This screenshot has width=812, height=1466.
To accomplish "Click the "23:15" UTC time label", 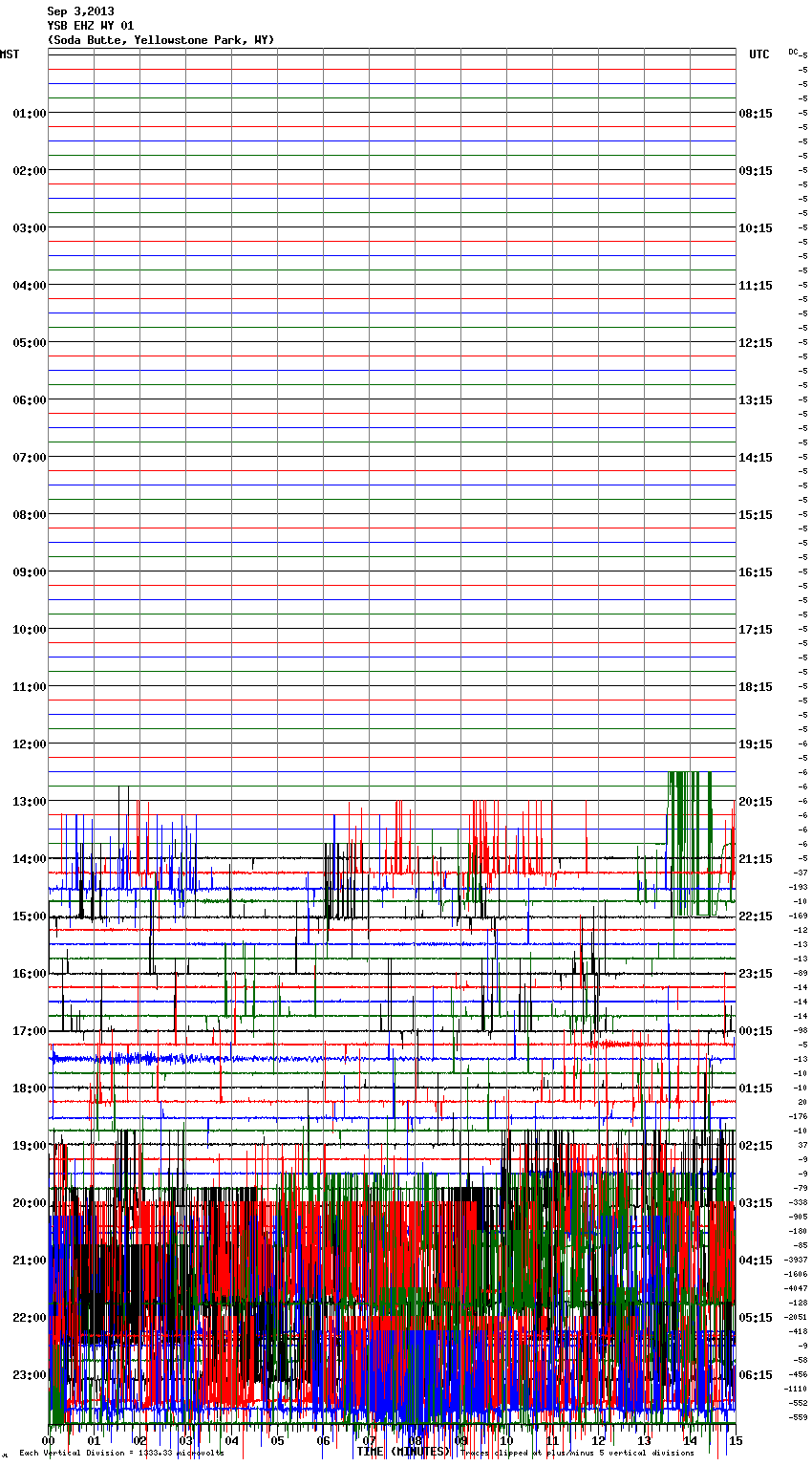I will click(756, 974).
